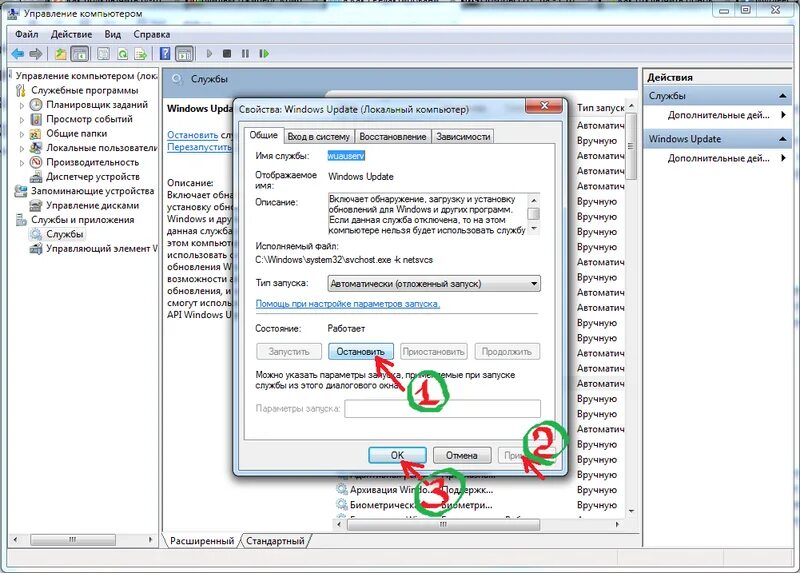800x573 pixels.
Task: Click the Службы gear icon in tree
Action: [x=36, y=234]
